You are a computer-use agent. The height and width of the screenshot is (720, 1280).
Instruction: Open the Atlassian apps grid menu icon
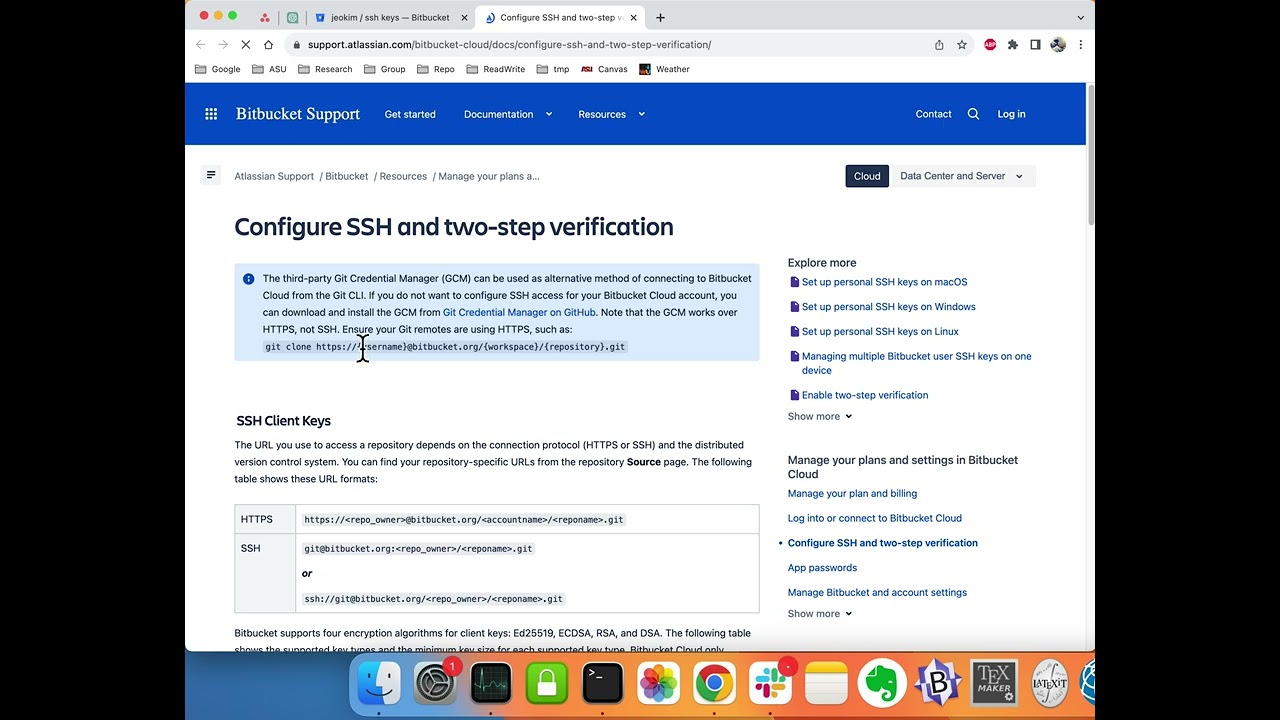211,114
